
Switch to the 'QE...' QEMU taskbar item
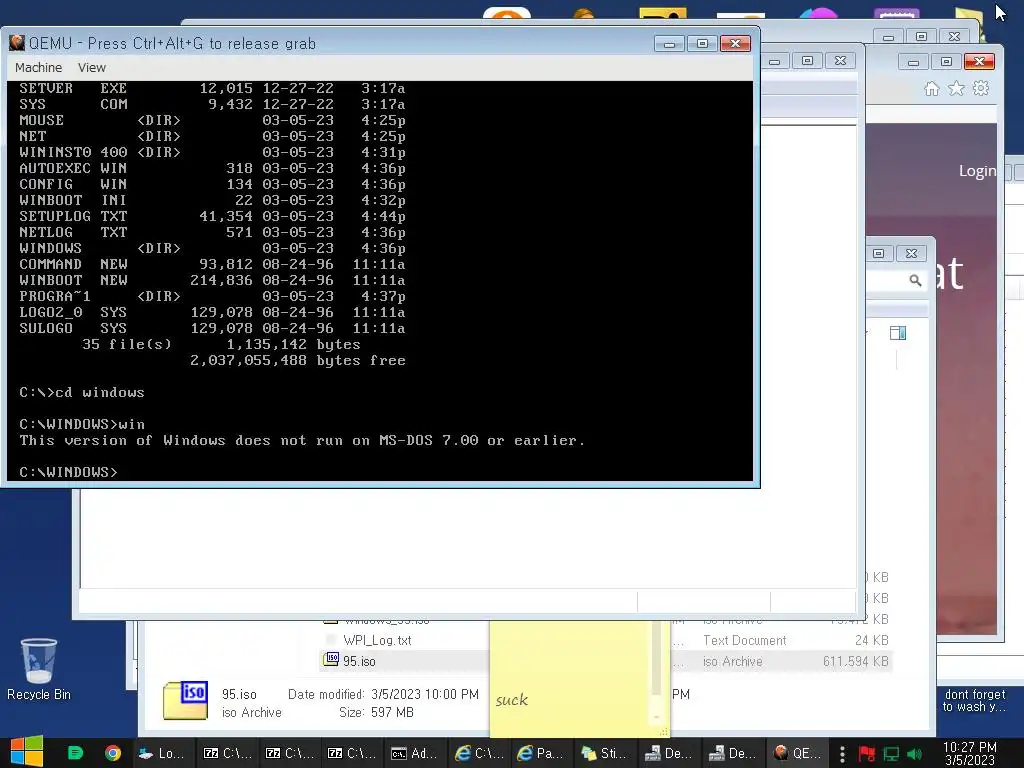pyautogui.click(x=797, y=753)
